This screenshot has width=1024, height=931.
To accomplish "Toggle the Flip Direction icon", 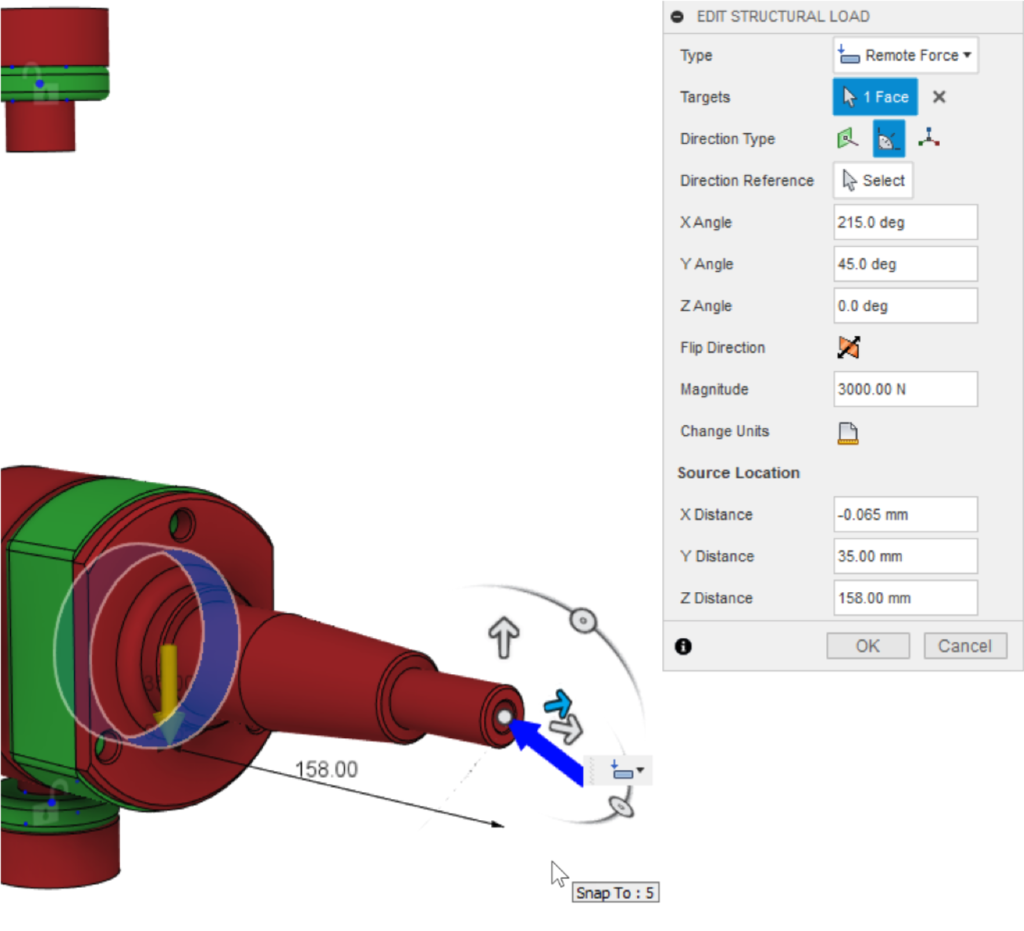I will pyautogui.click(x=847, y=347).
